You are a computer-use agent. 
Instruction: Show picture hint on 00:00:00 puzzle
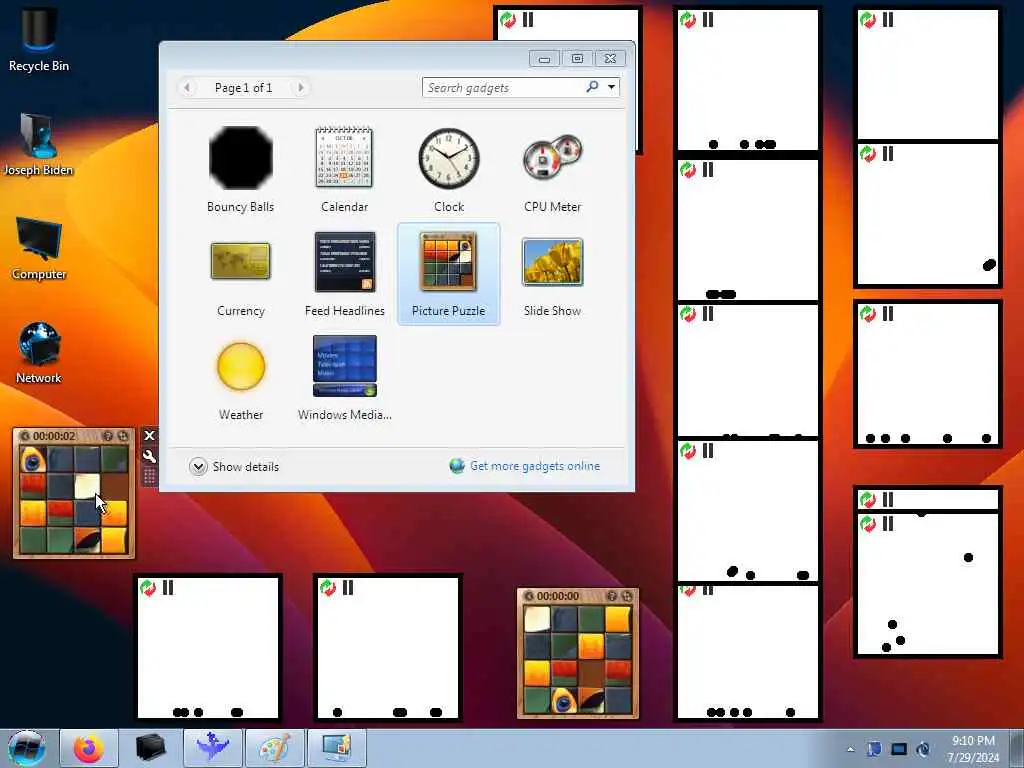click(x=612, y=596)
